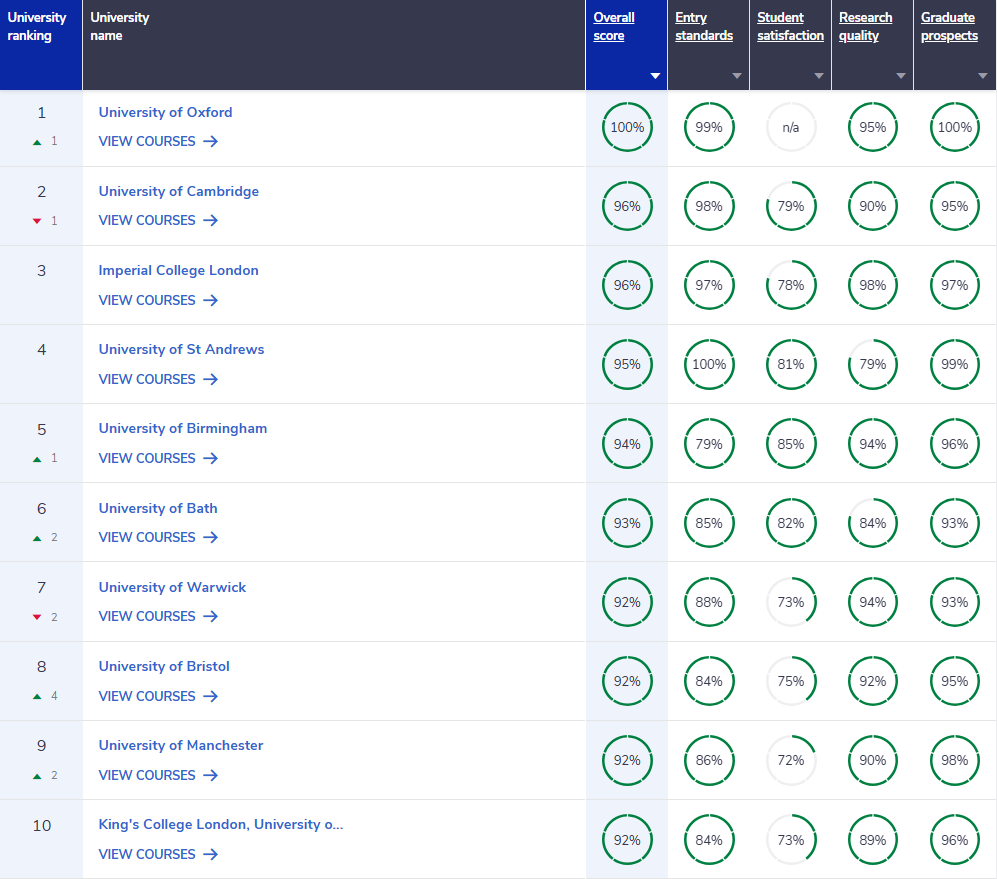The width and height of the screenshot is (997, 879).
Task: Sort by Research quality dropdown arrow
Action: coord(901,76)
